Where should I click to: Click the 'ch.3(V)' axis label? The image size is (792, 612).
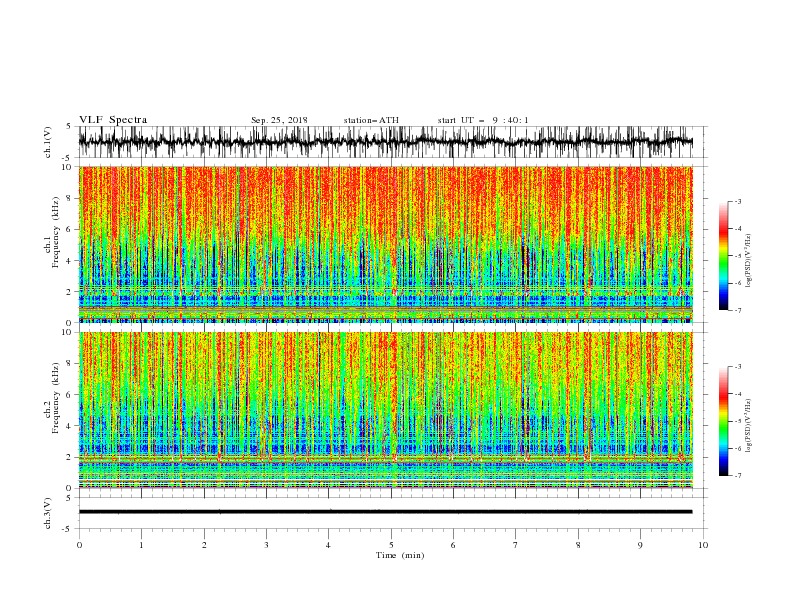(x=48, y=513)
